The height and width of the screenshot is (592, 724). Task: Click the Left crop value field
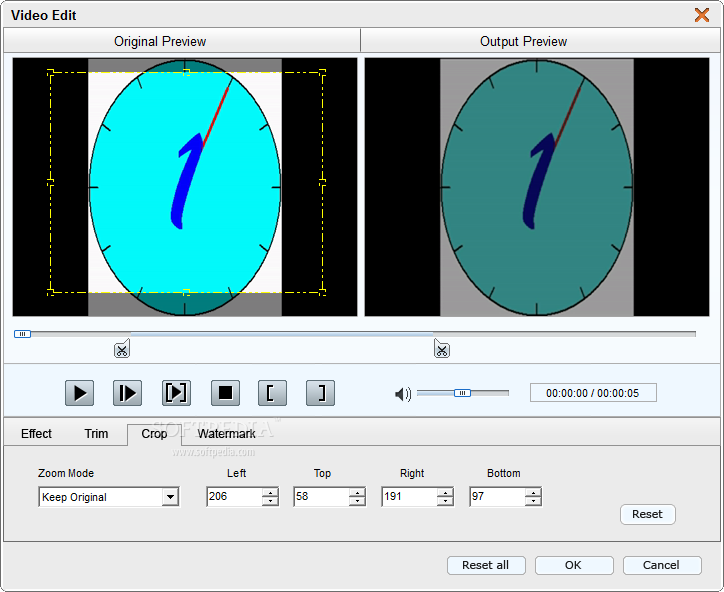tap(235, 496)
